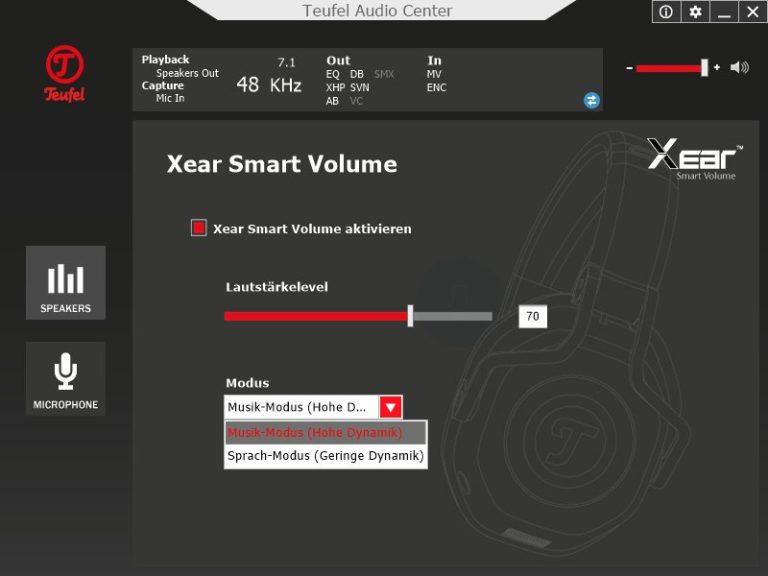The image size is (768, 576).
Task: Click the Modus combo box field
Action: 301,407
